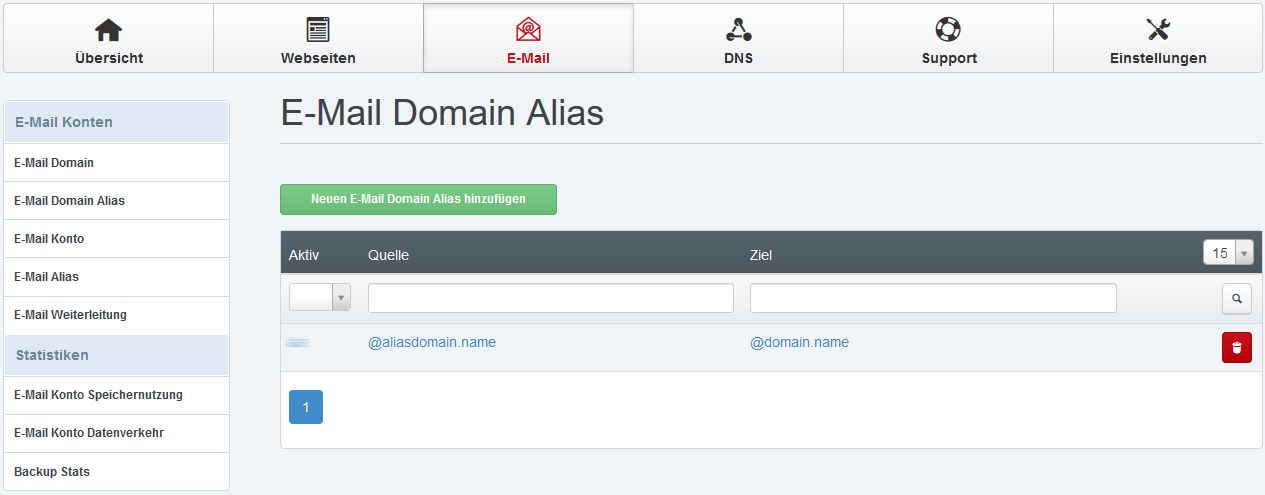Expand the 15 rows-per-page dropdown

pyautogui.click(x=1227, y=253)
